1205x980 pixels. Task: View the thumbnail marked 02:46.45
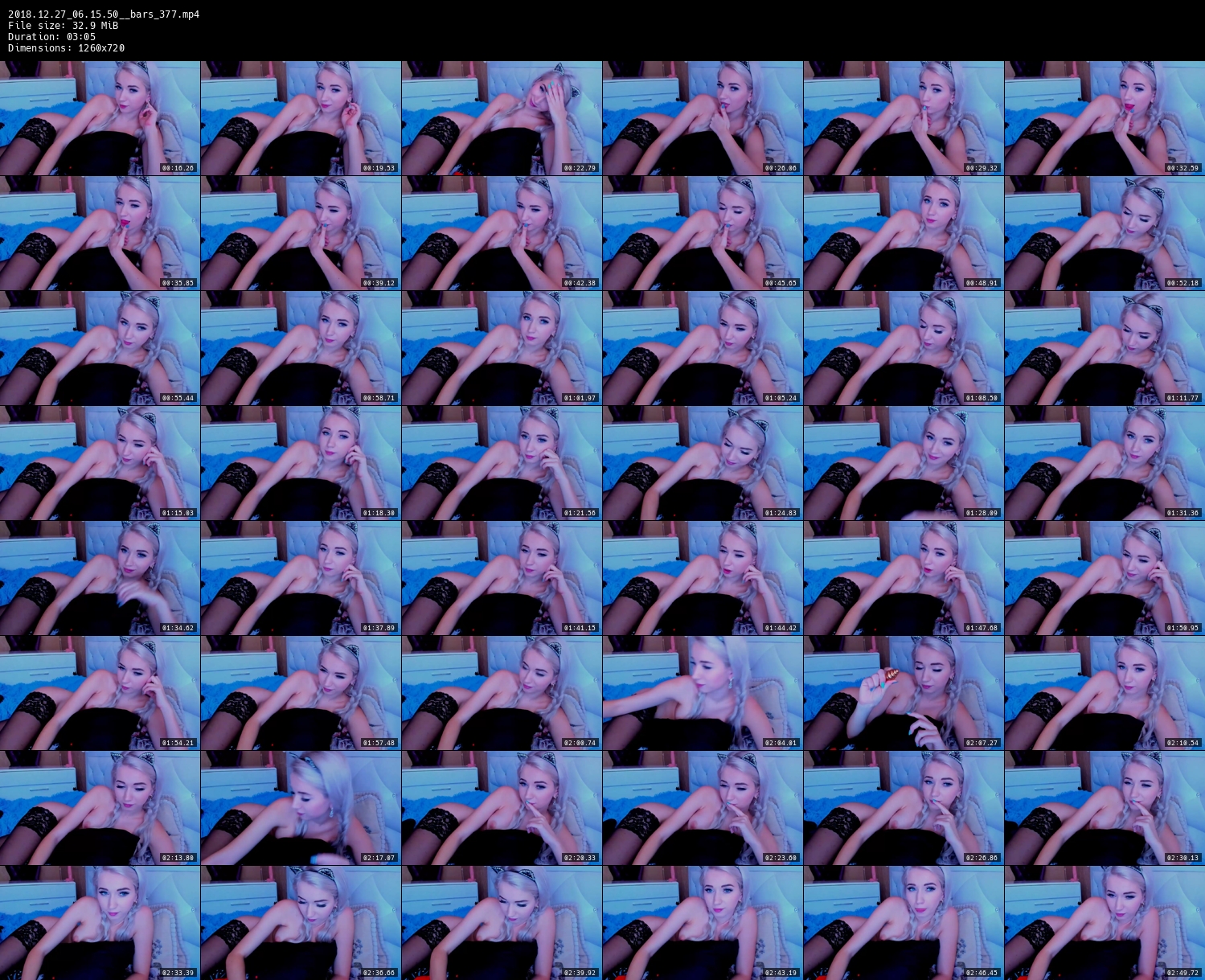click(904, 923)
